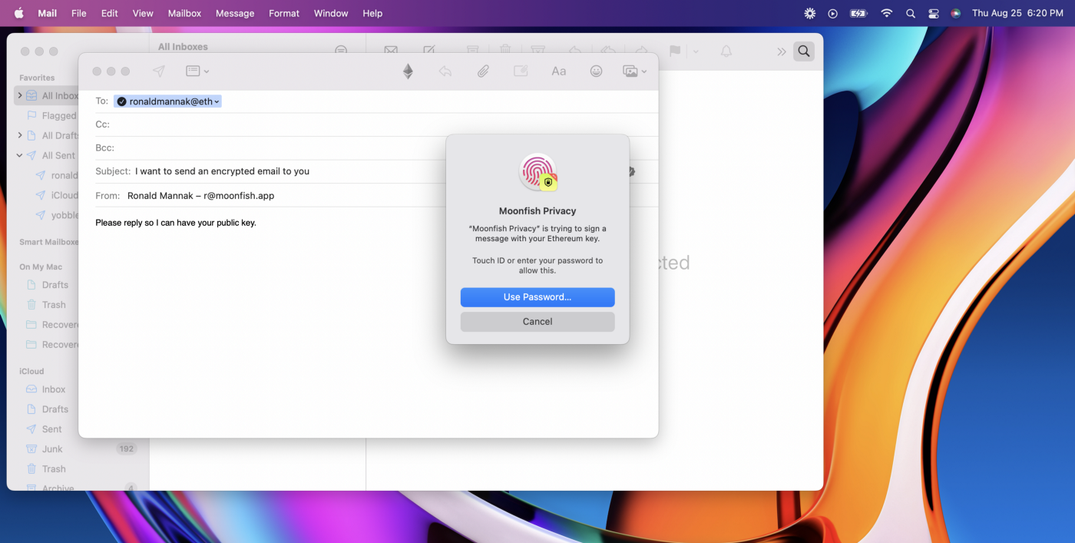1075x543 pixels.
Task: Click the sun-shaped menu bar extra icon
Action: [x=810, y=13]
